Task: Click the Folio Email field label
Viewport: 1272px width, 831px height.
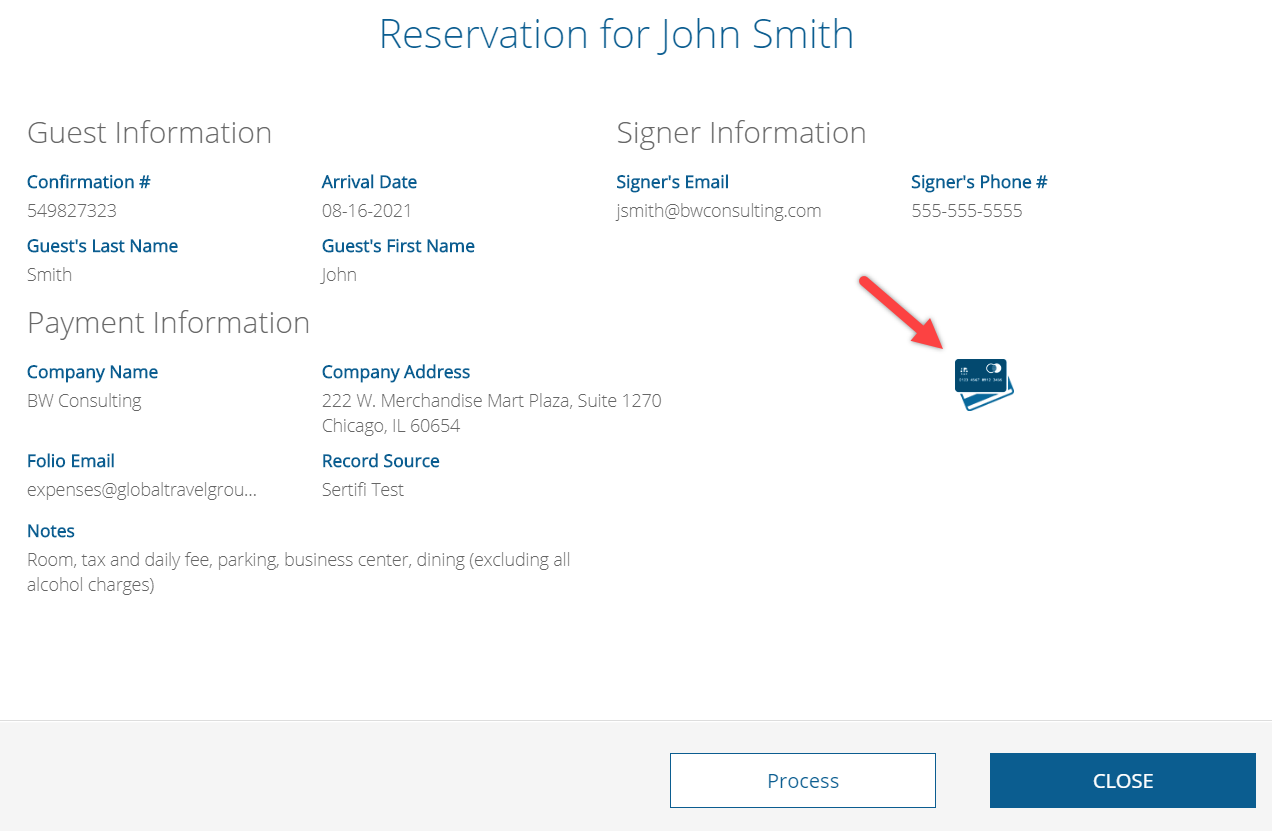Action: (71, 461)
